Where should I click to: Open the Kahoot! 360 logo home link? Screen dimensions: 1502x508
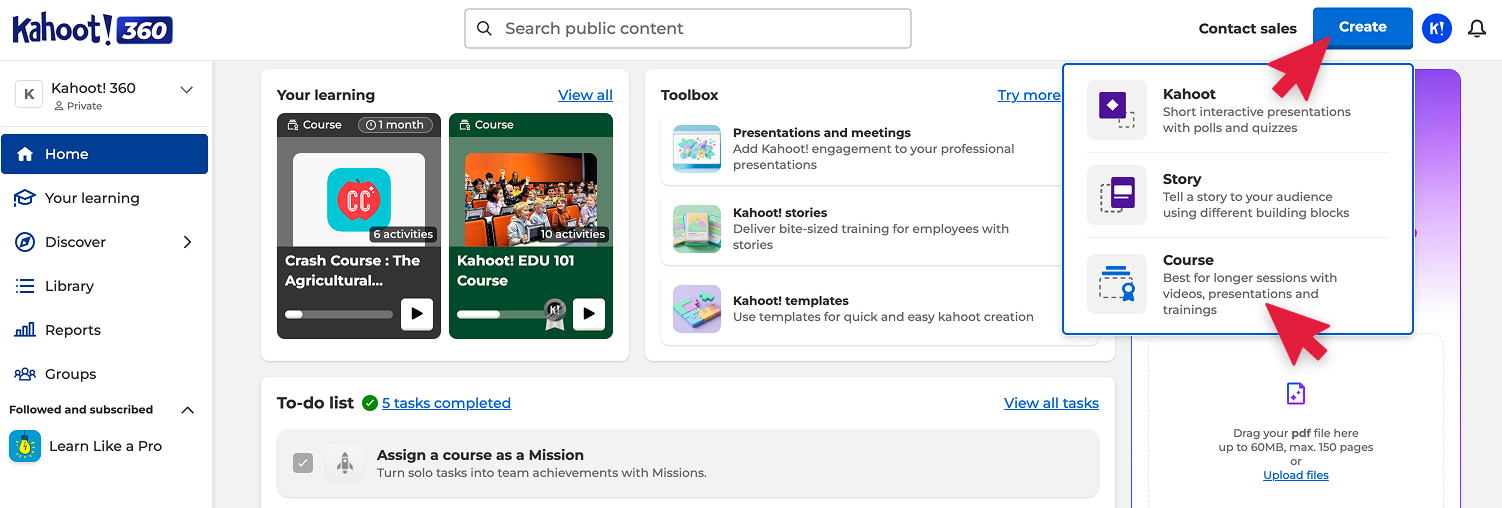[92, 29]
